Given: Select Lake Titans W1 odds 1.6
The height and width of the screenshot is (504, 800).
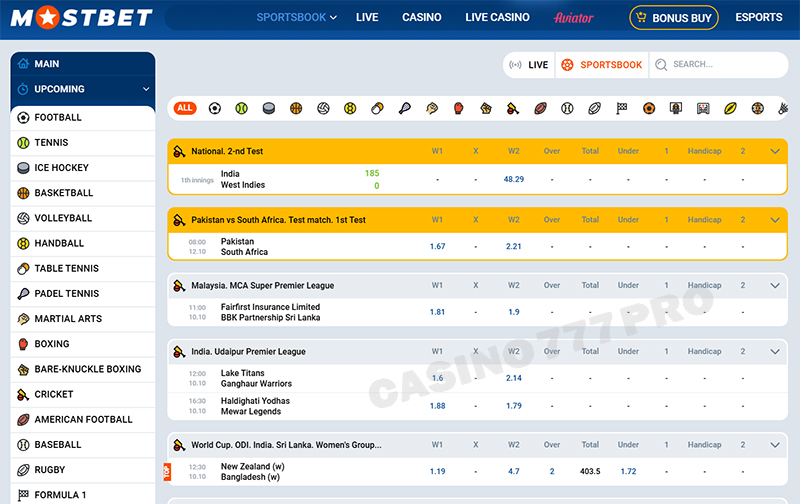Looking at the screenshot, I should (437, 378).
